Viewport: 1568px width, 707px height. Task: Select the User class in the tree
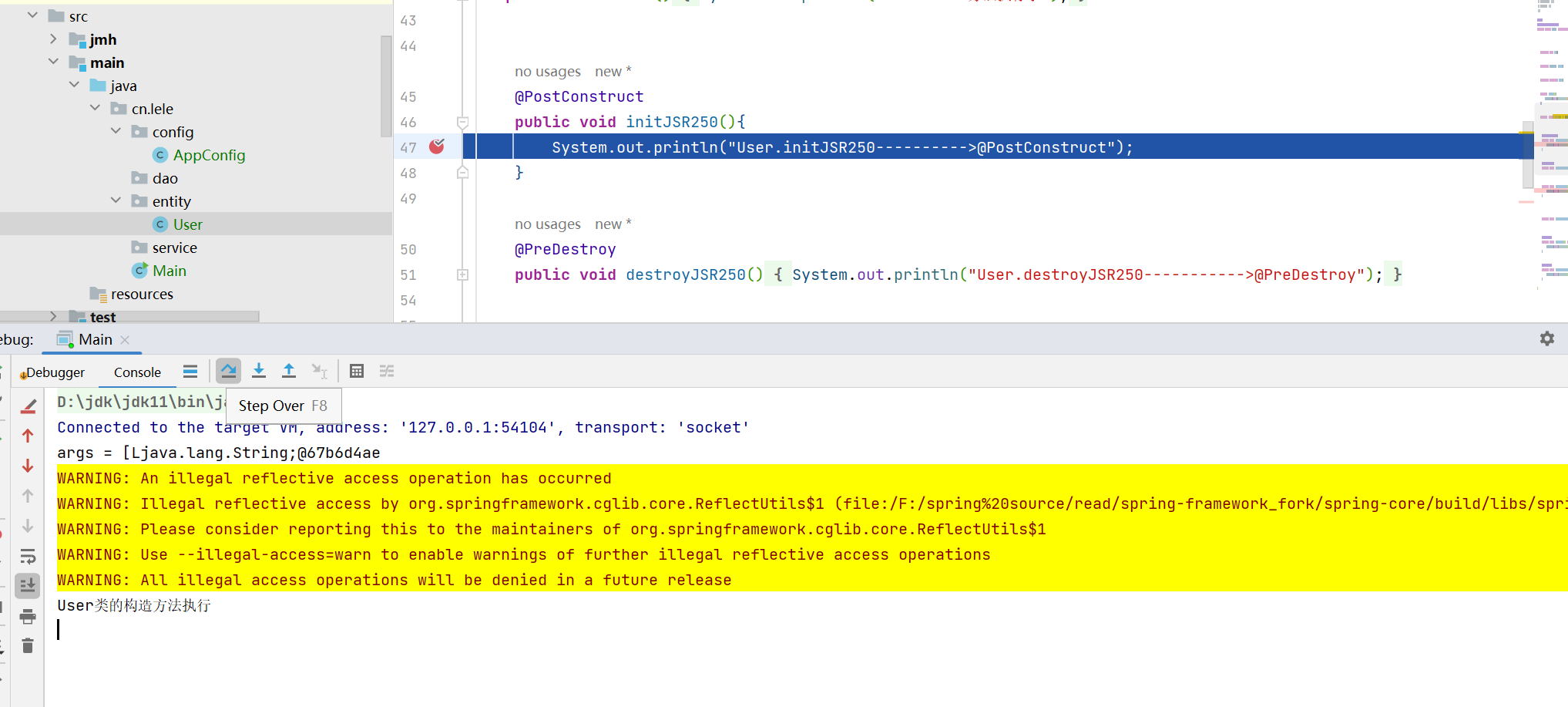(188, 224)
